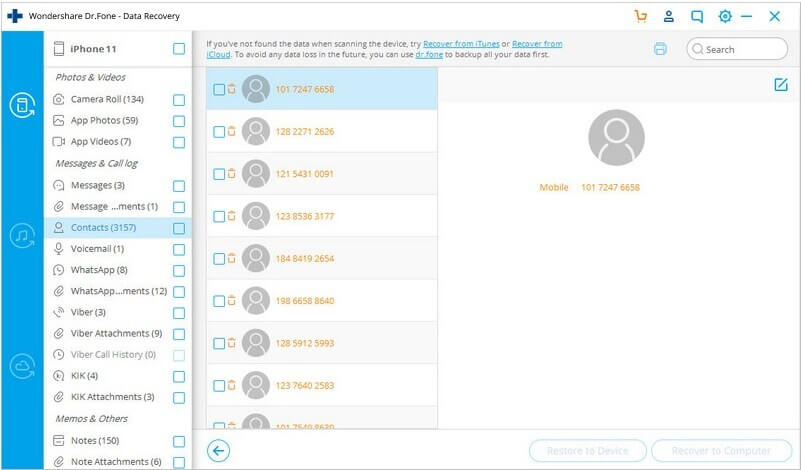Click trash icon for 123 7640 2583

[232, 385]
